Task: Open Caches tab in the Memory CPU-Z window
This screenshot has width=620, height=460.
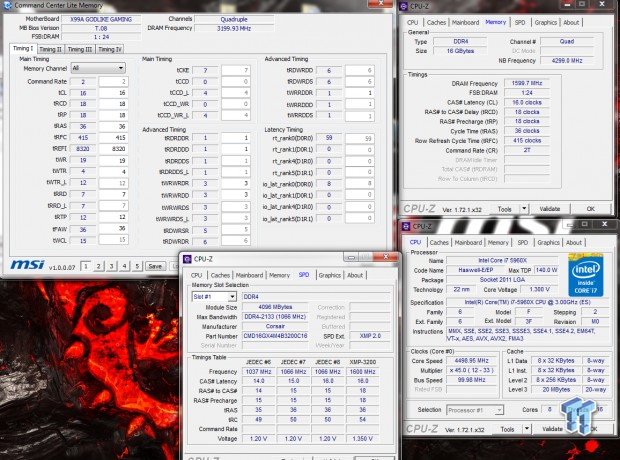Action: pos(437,23)
